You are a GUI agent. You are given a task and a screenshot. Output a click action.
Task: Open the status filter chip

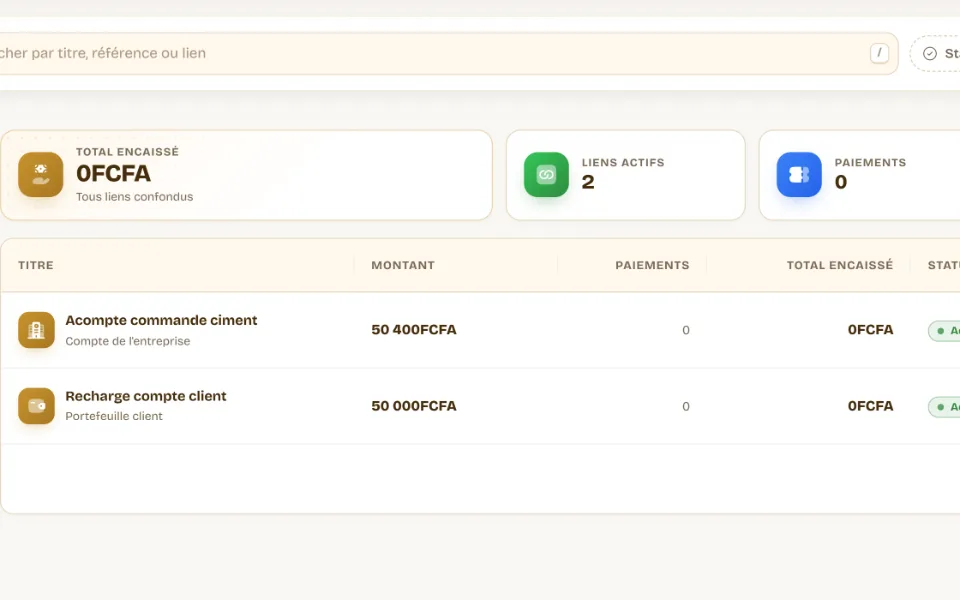[x=936, y=54]
